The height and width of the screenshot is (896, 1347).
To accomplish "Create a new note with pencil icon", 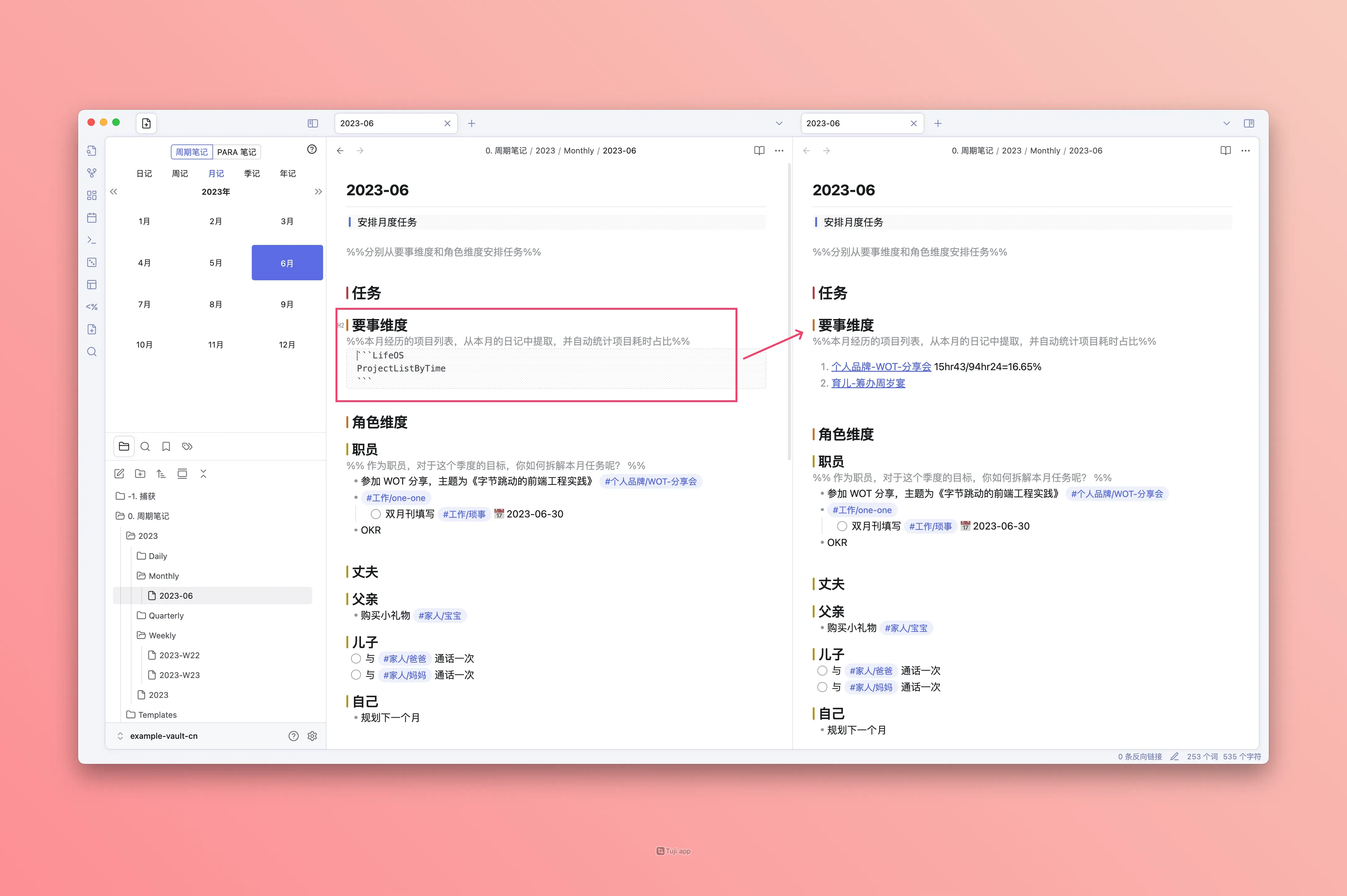I will click(x=119, y=474).
